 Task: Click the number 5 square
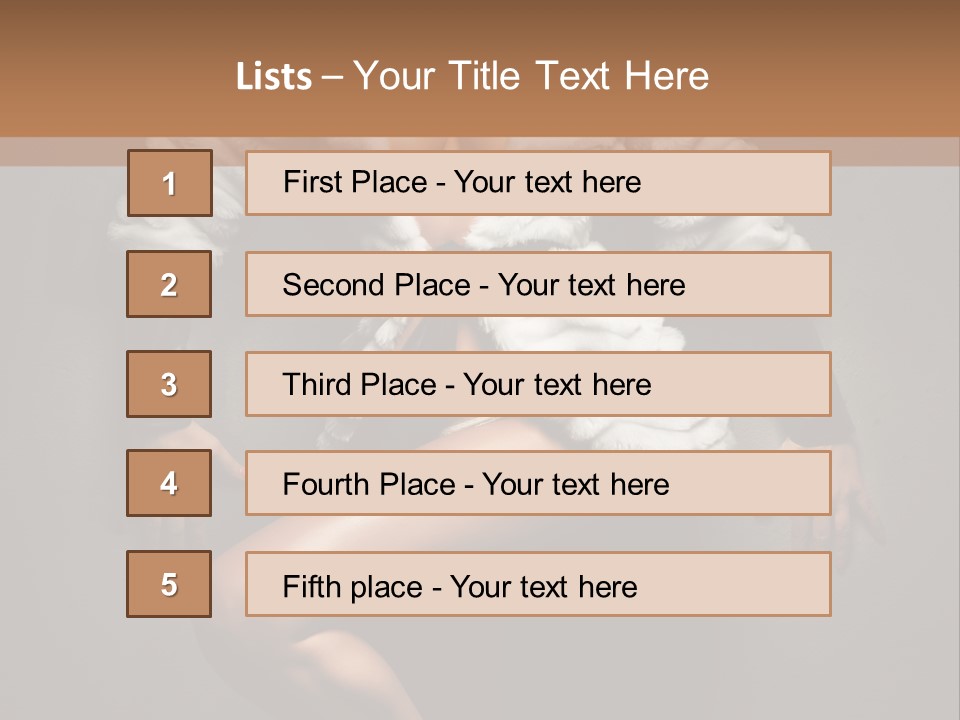(169, 584)
